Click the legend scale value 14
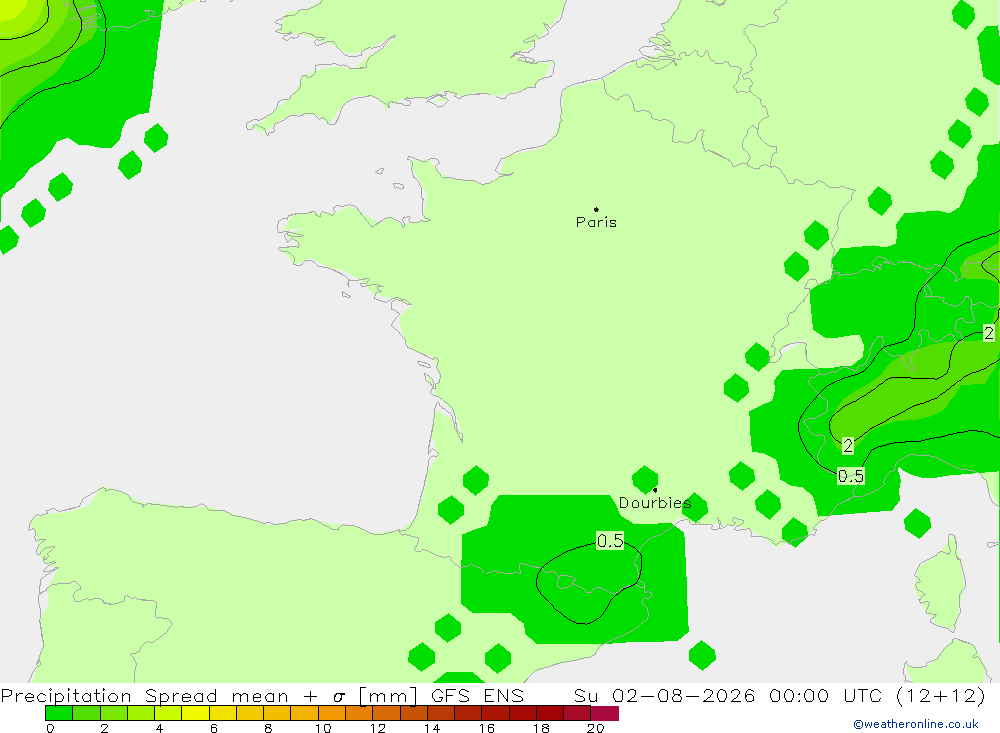1000x733 pixels. point(432,728)
